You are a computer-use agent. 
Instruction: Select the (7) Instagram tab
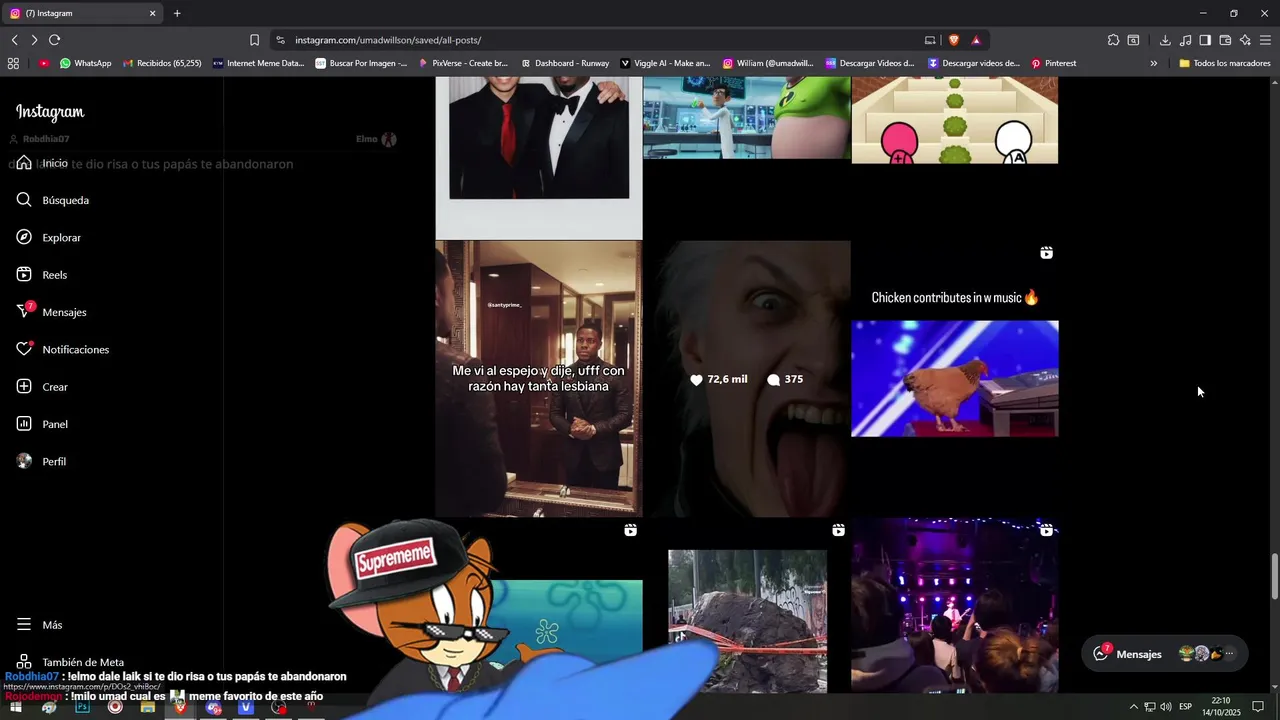(82, 14)
